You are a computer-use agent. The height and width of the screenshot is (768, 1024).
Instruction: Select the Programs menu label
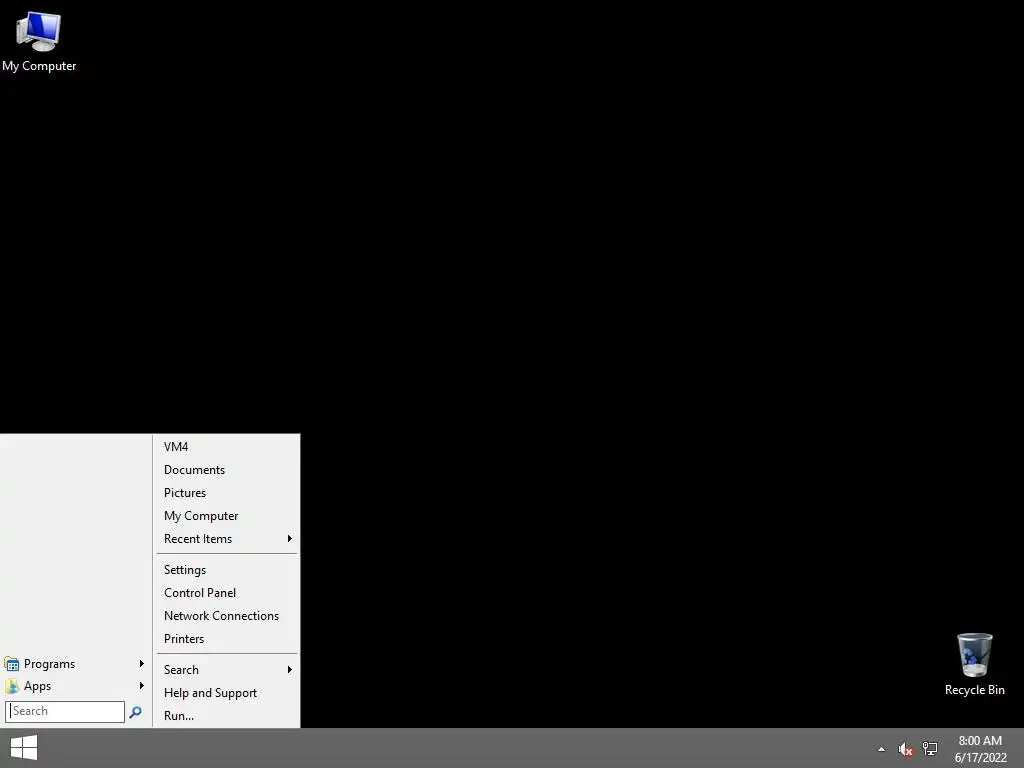point(50,664)
